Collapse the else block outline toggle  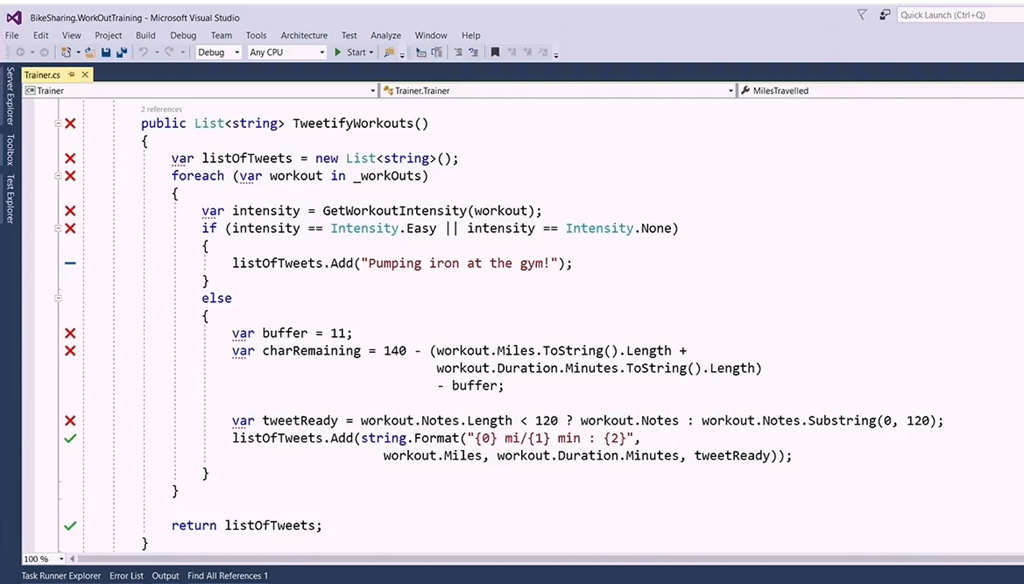pos(58,298)
